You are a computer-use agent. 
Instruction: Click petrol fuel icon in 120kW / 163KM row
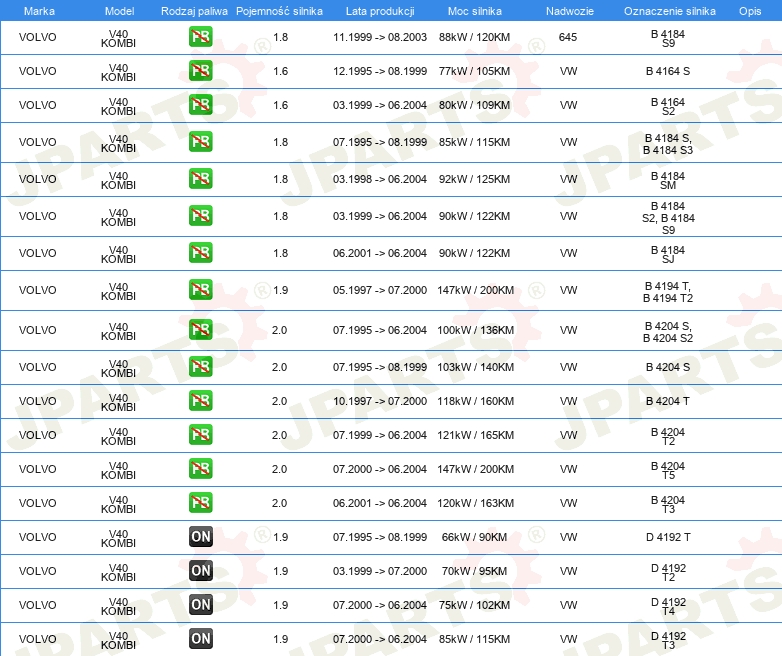coord(200,502)
